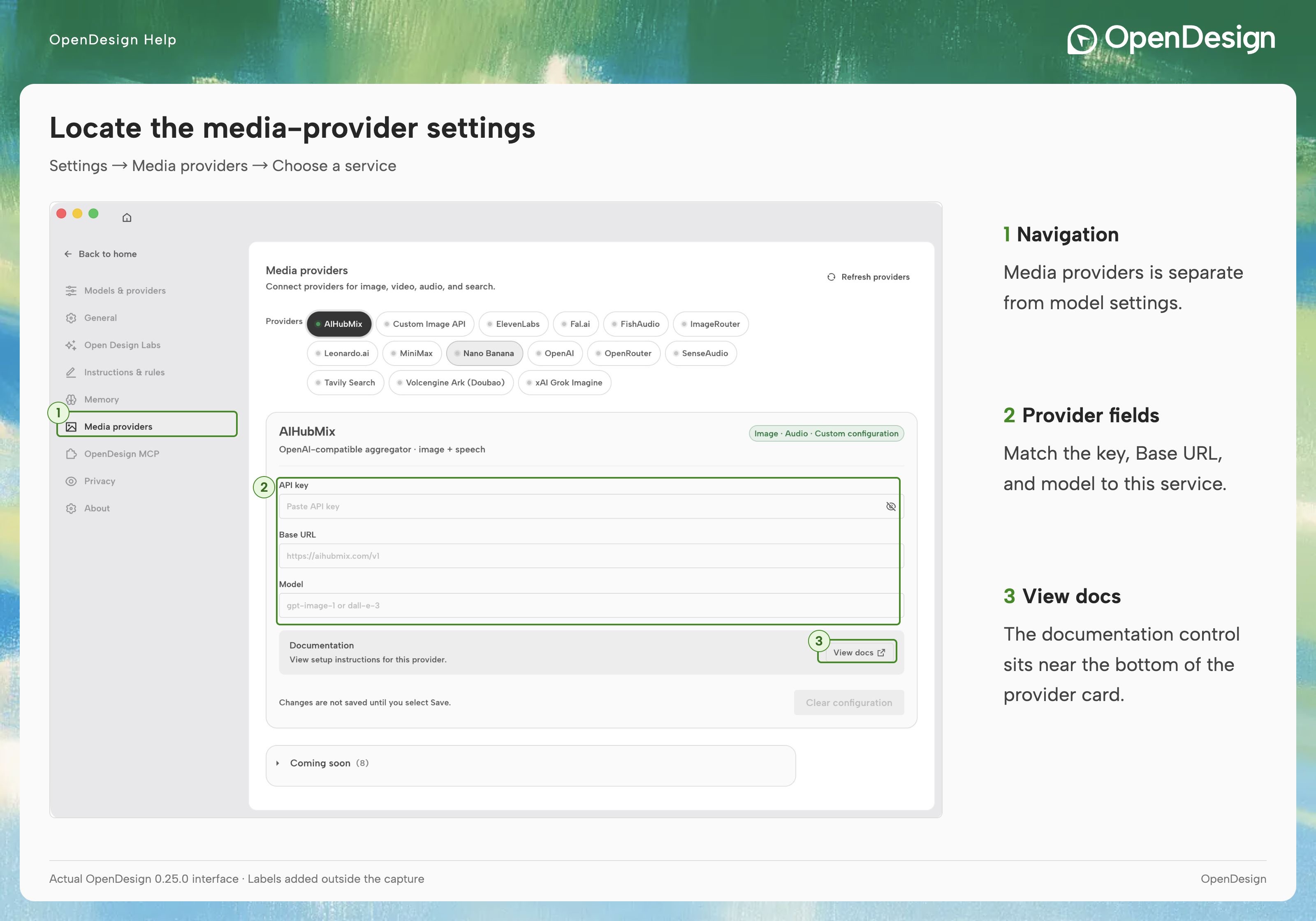Select Volcengine Ark (Doubao) provider
Image resolution: width=1316 pixels, height=921 pixels.
[x=451, y=383]
